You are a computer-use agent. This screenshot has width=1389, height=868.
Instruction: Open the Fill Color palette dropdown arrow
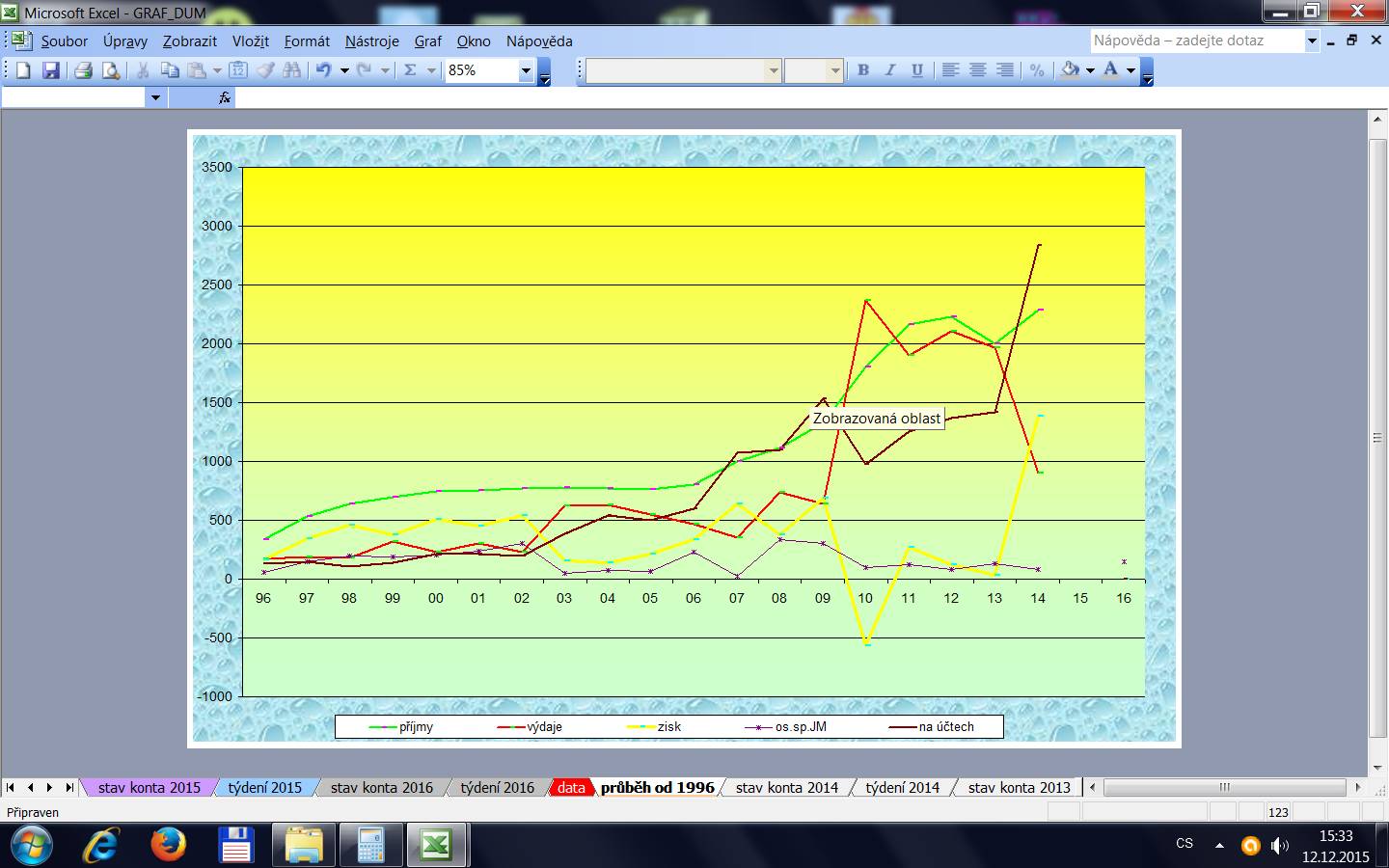[x=1090, y=70]
